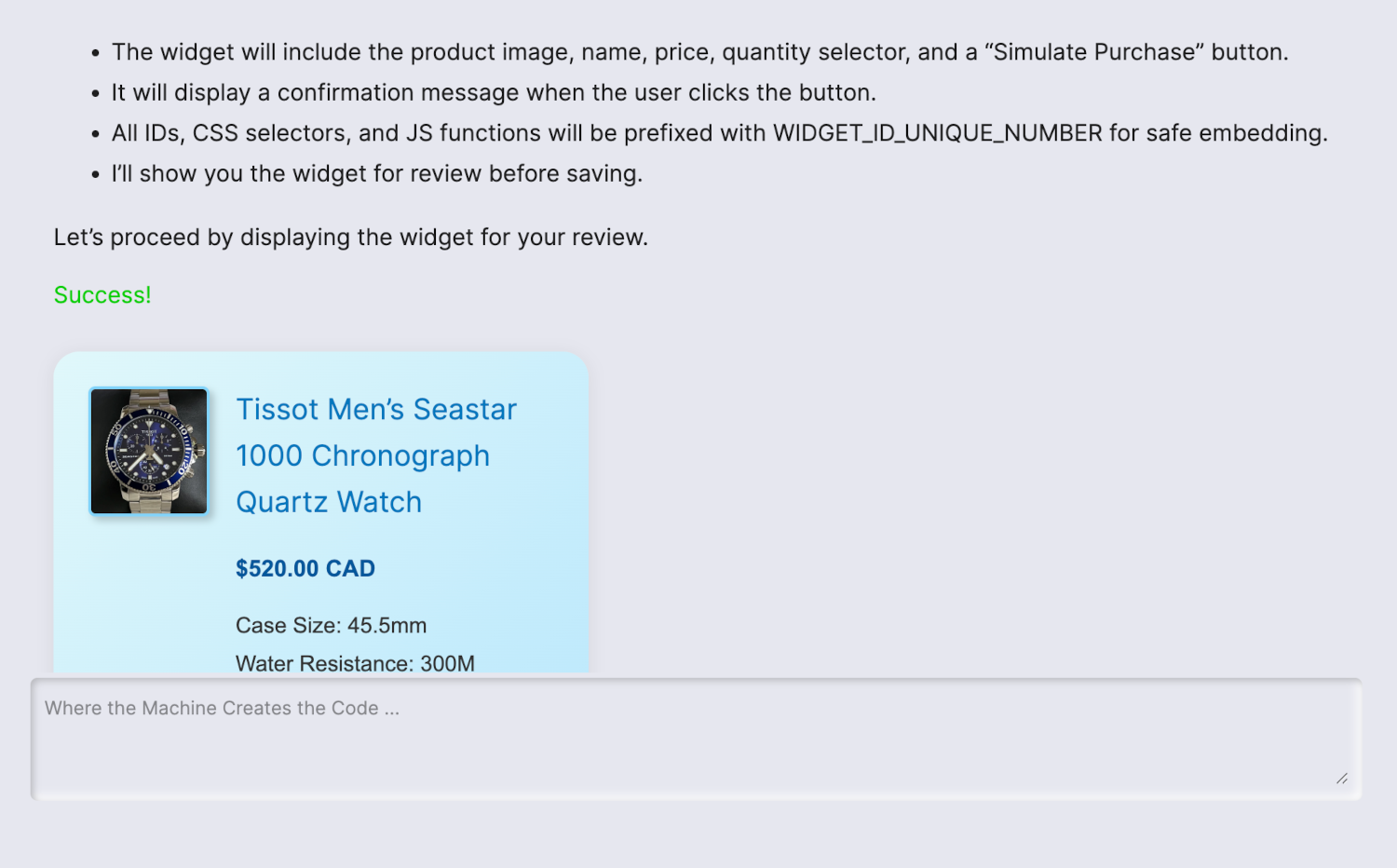Click "Quartz Watch" in the product name
Screen dimensions: 1397x868
[329, 503]
